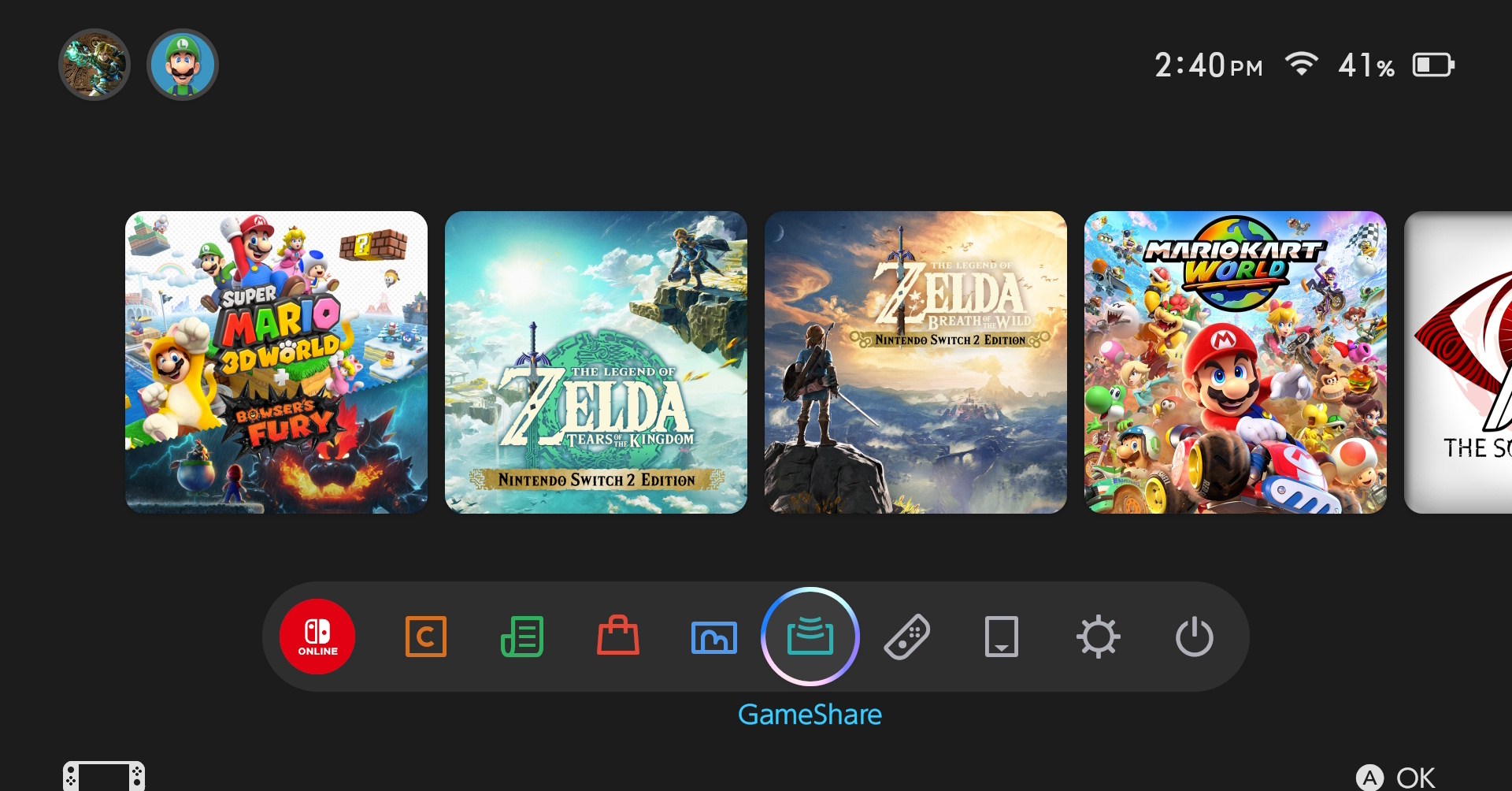Select the handheld console icon at bottom left

(x=103, y=776)
